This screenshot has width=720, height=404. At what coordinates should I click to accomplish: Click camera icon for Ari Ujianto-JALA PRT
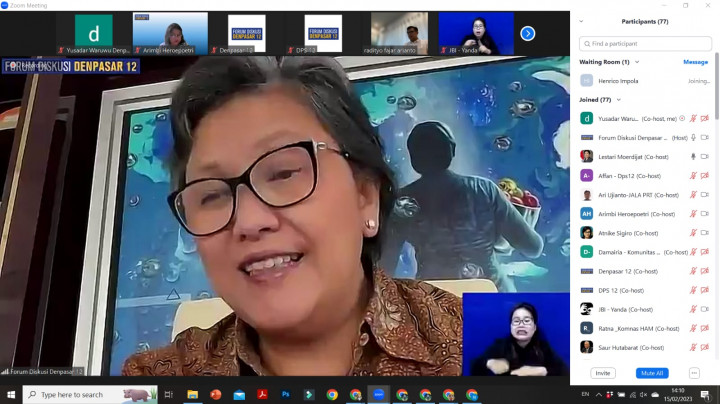(705, 195)
